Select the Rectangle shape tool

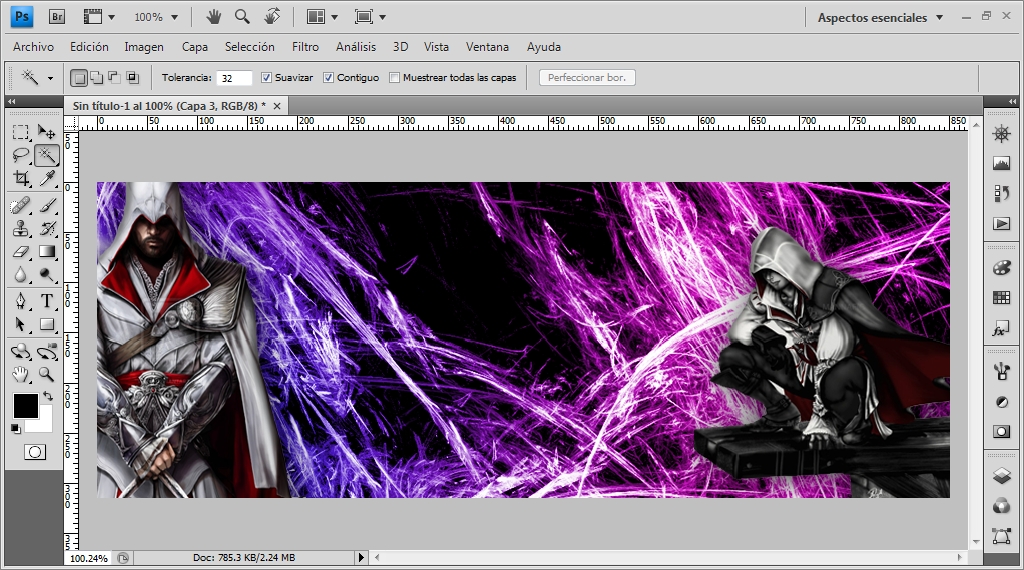point(46,325)
